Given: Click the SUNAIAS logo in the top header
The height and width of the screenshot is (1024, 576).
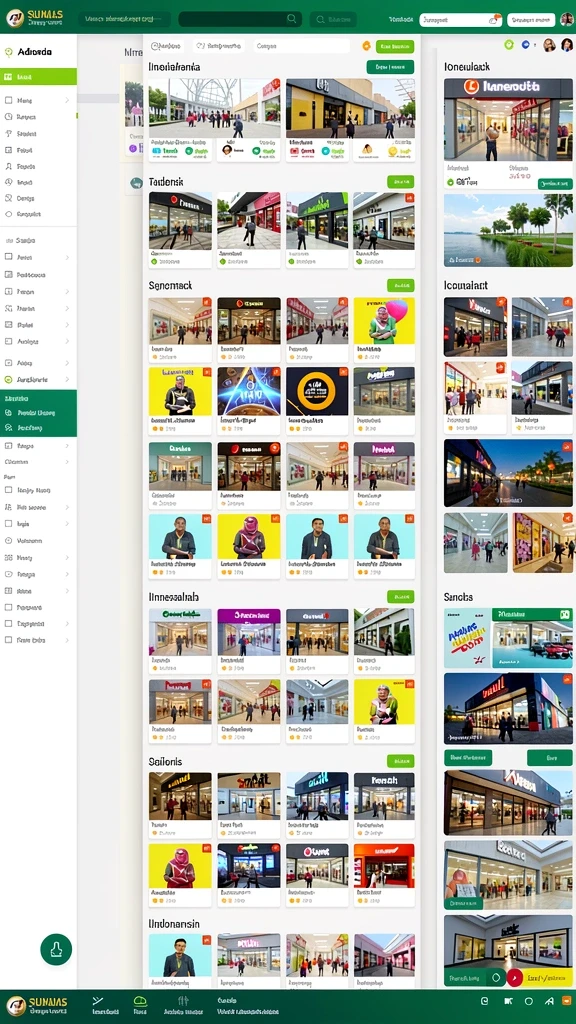Looking at the screenshot, I should (x=36, y=18).
